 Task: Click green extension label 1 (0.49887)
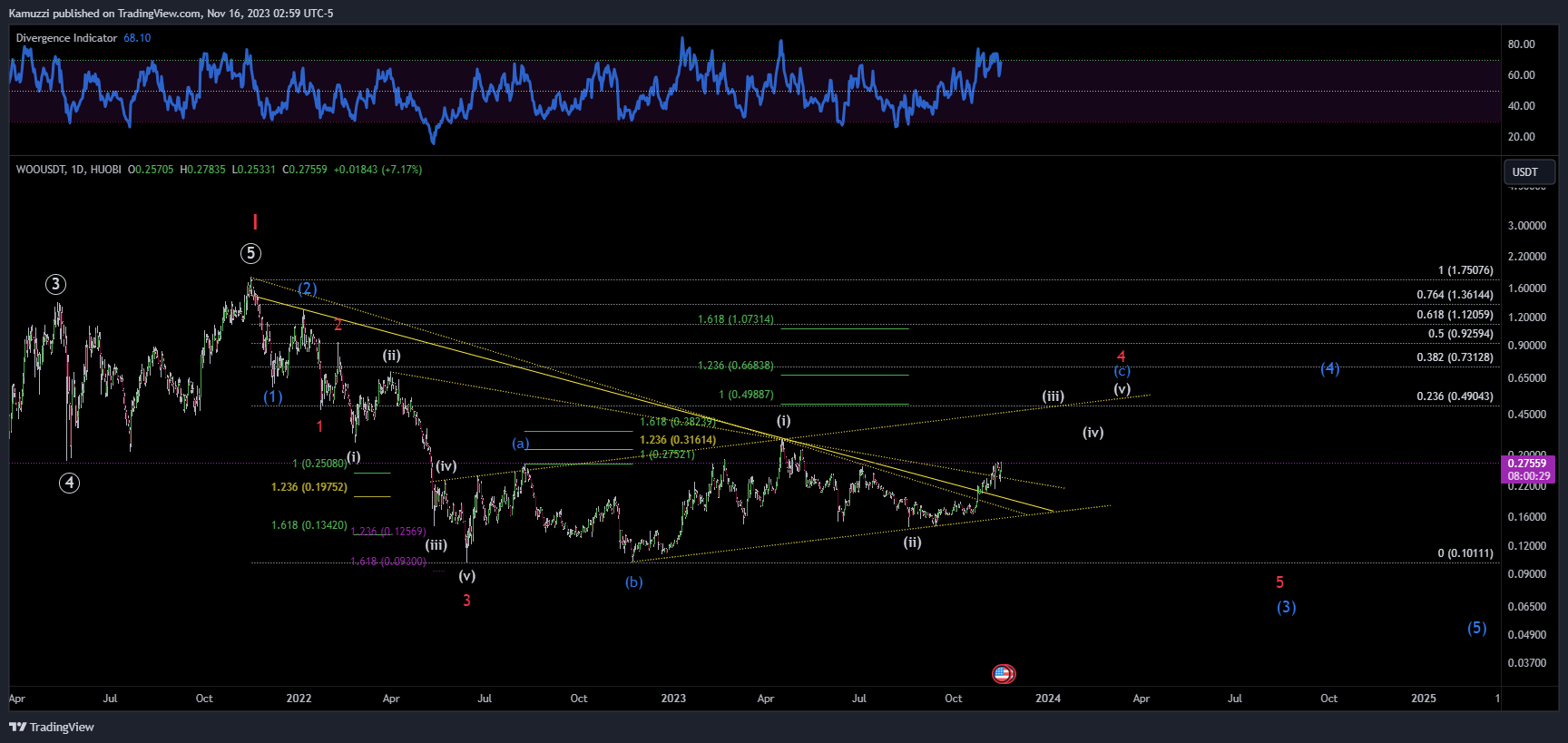coord(747,395)
